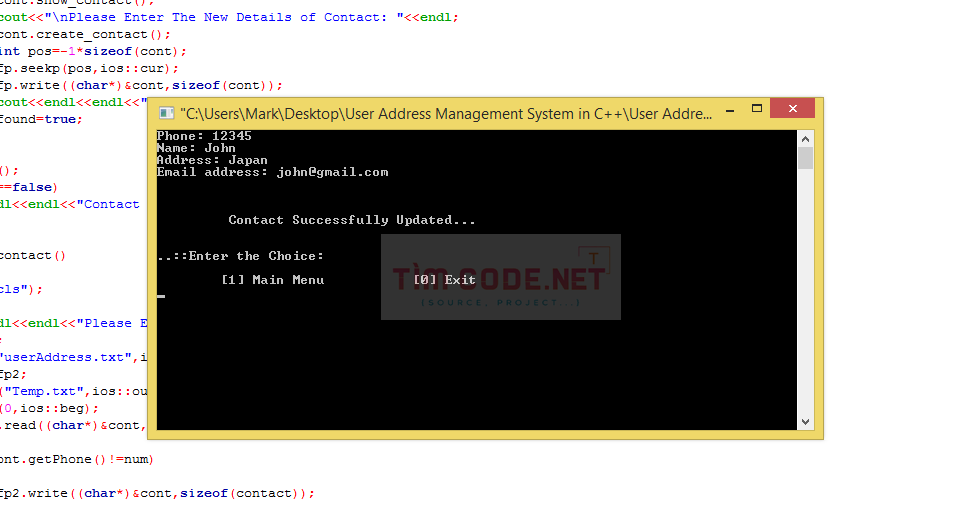Click the console scrollbar down arrow
Image resolution: width=962 pixels, height=513 pixels.
[805, 422]
